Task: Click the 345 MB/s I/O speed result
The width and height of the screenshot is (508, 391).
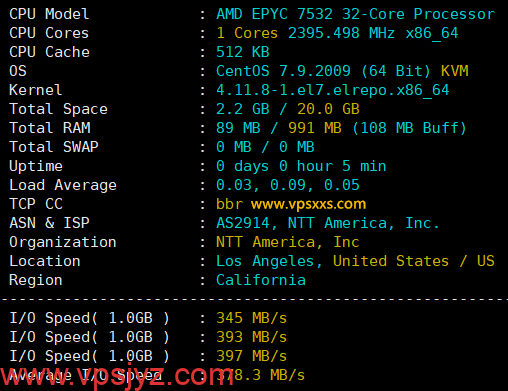Action: click(252, 318)
